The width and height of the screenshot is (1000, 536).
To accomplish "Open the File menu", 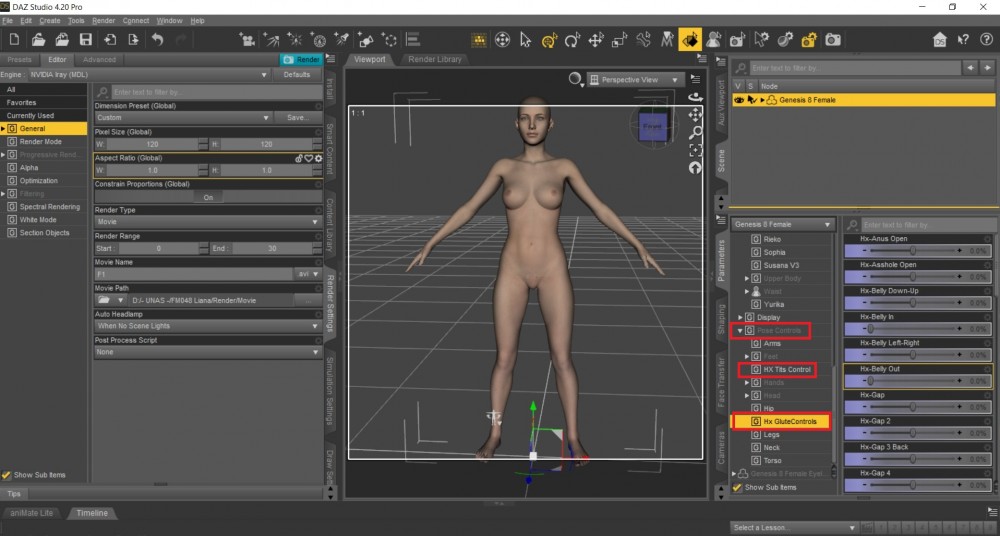I will [x=8, y=20].
